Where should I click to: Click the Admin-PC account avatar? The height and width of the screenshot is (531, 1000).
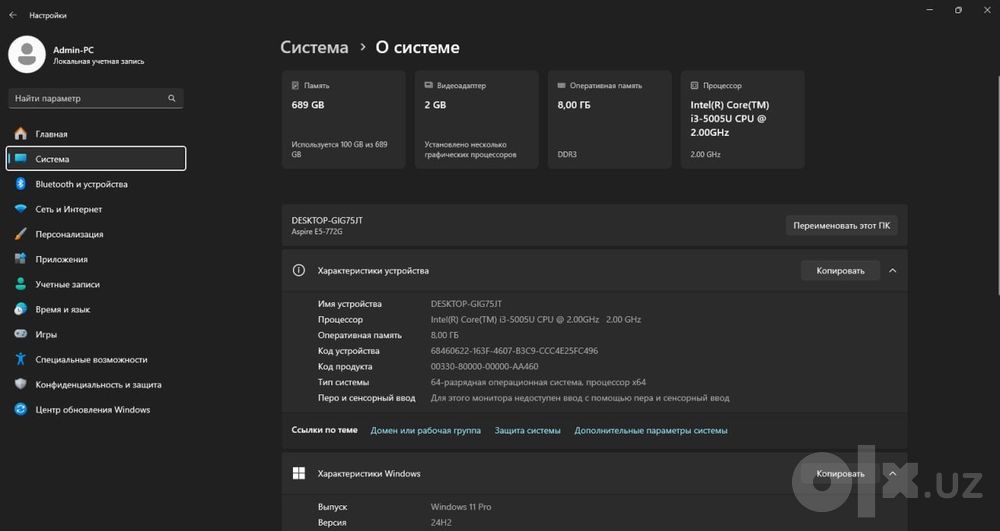27,55
